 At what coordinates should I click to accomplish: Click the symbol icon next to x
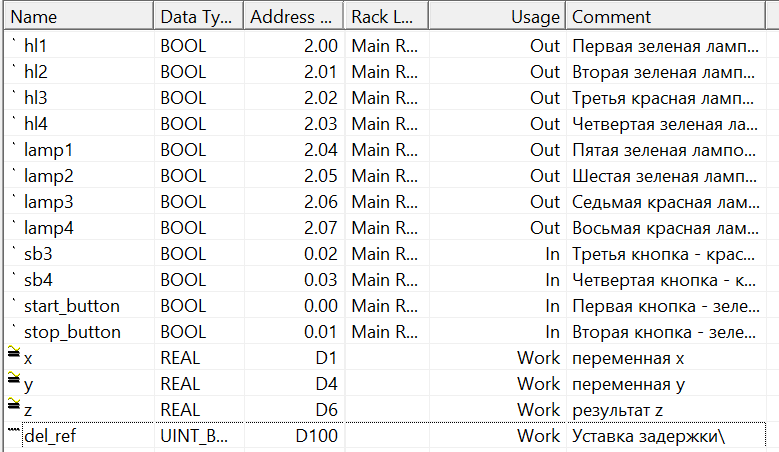[14, 352]
